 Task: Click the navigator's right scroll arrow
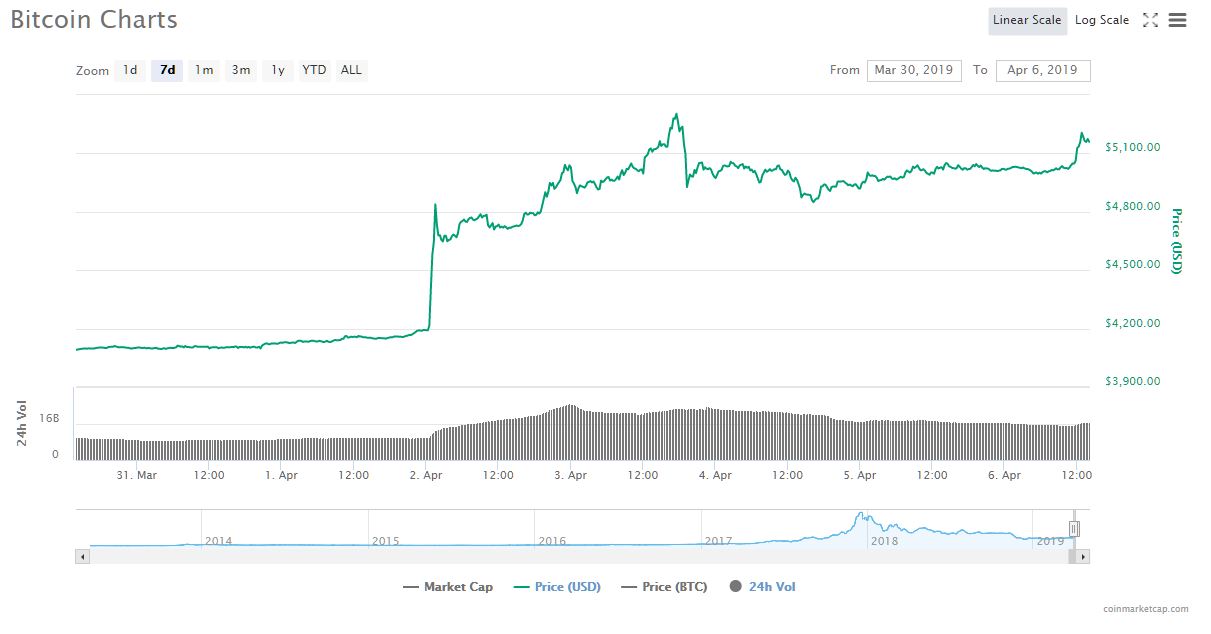[x=1083, y=554]
